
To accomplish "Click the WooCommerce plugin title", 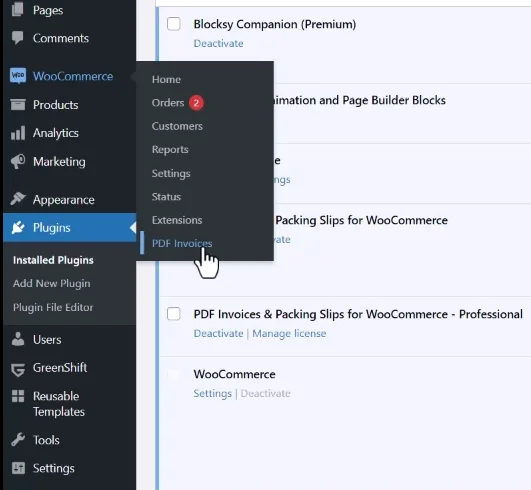I will 234,374.
